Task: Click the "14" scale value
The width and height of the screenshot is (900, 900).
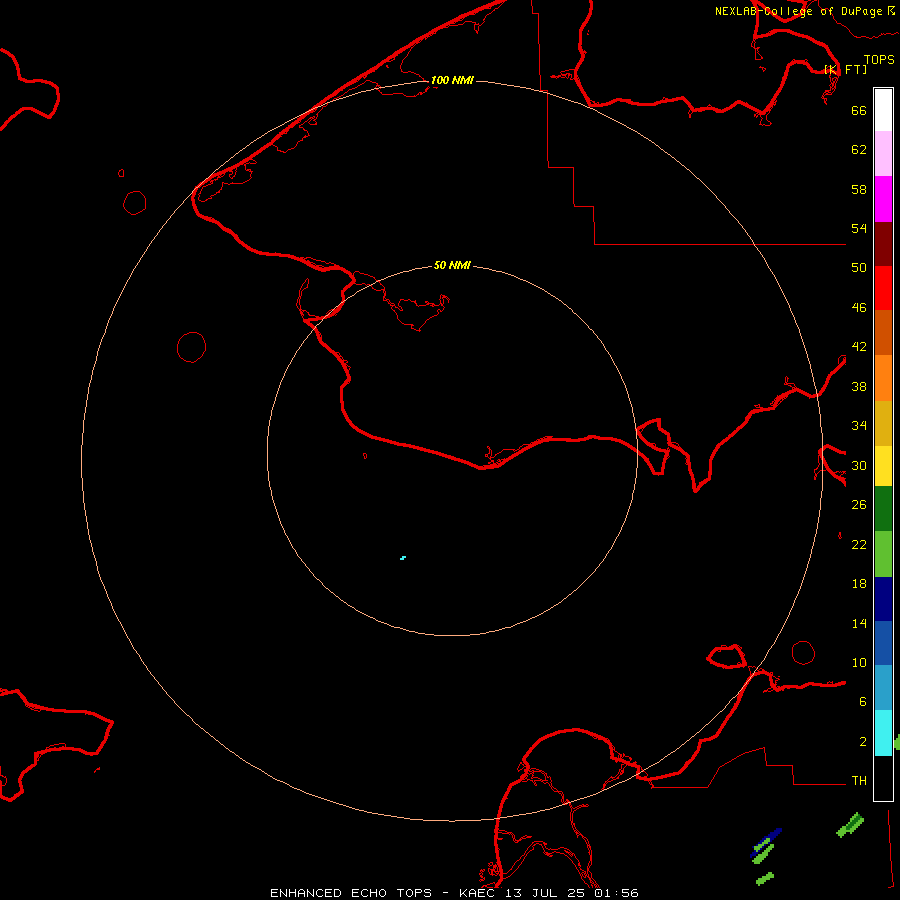Action: point(859,623)
